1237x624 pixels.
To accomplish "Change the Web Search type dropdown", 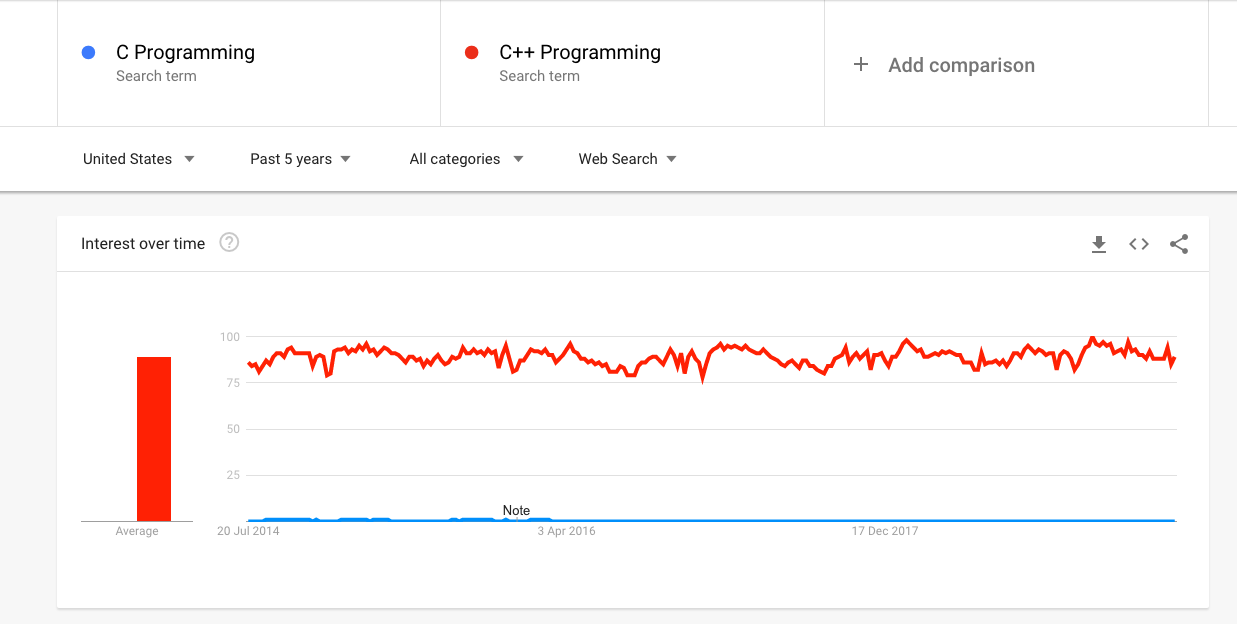I will point(627,159).
